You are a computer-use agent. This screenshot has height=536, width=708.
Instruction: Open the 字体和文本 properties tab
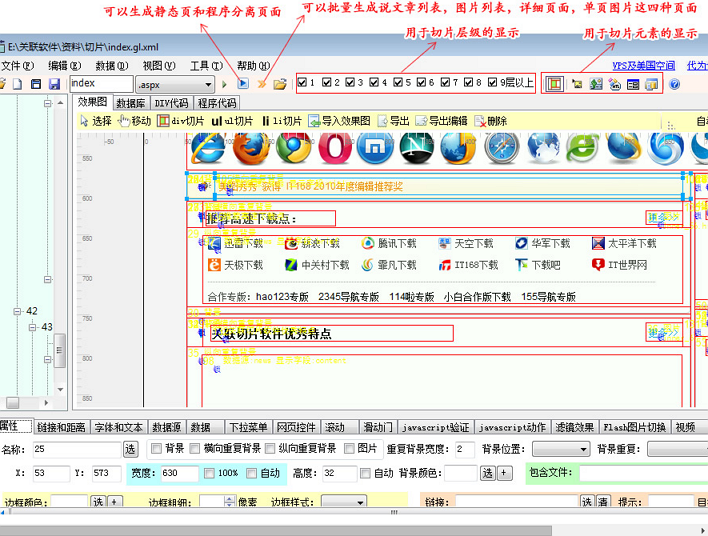(119, 427)
